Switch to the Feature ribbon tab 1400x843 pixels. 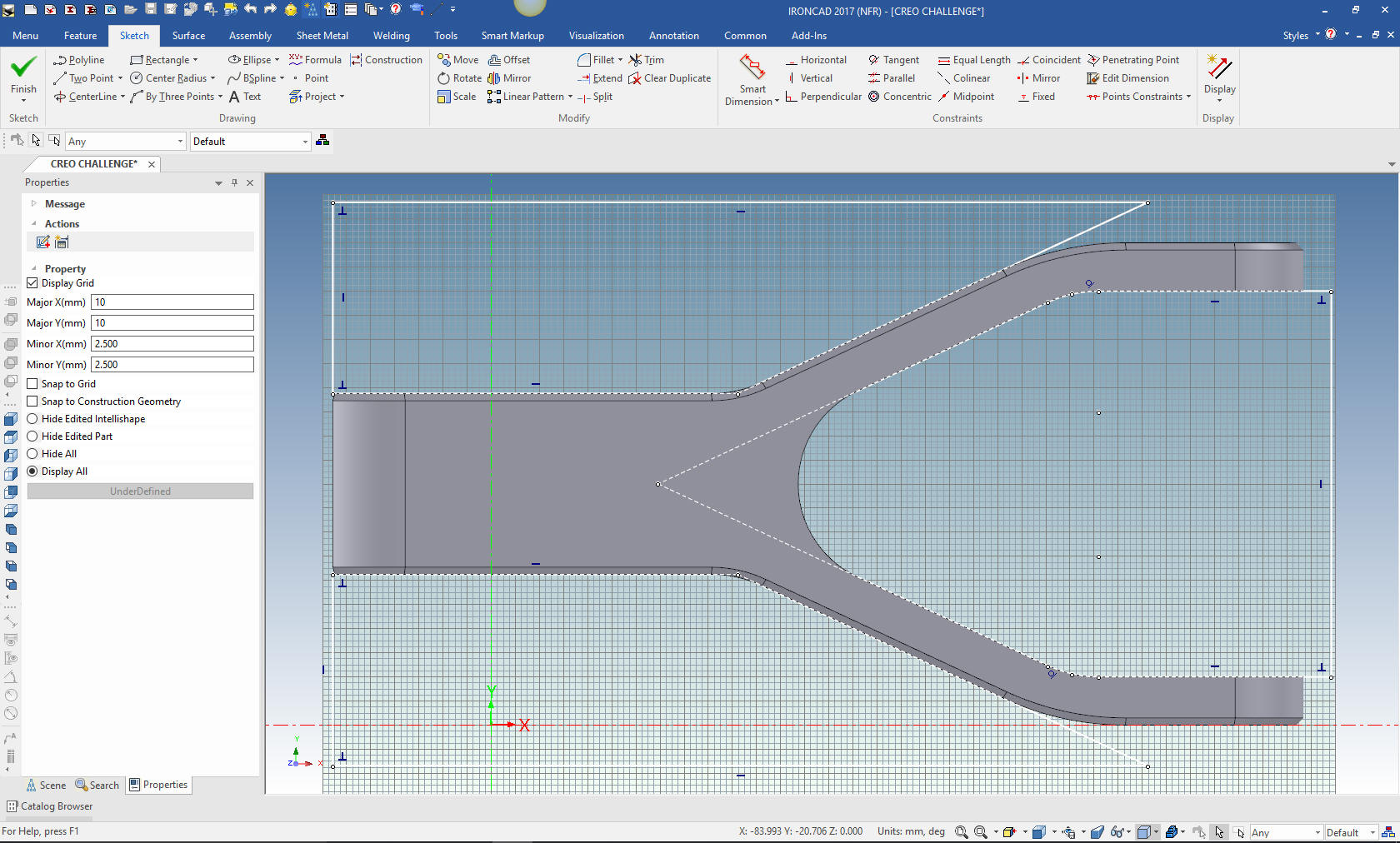pos(80,36)
